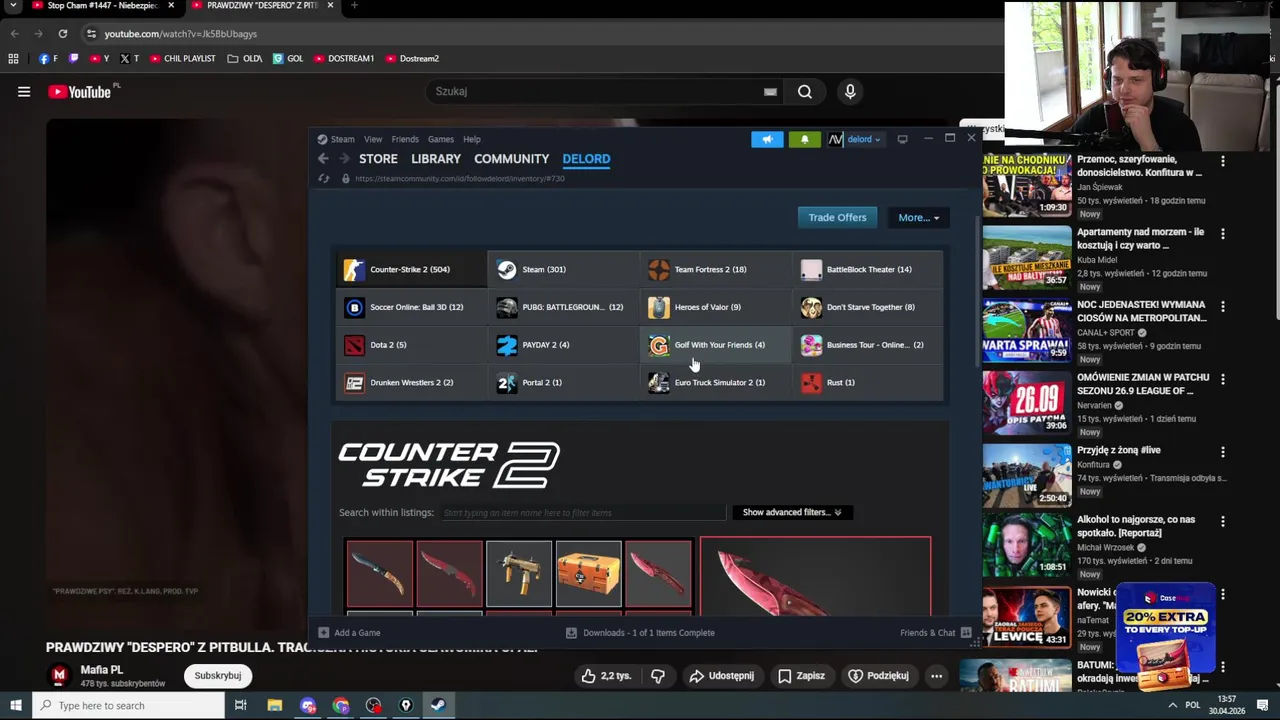Reload the Steam inventory page

pyautogui.click(x=323, y=178)
